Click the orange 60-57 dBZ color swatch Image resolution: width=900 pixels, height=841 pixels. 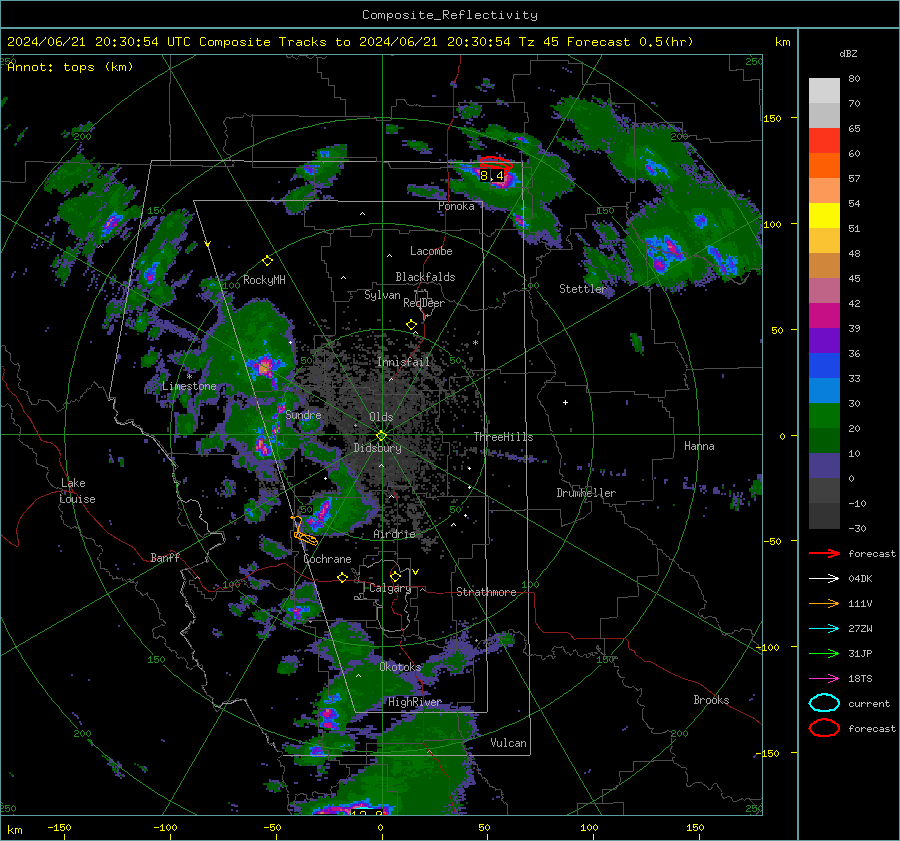point(824,166)
